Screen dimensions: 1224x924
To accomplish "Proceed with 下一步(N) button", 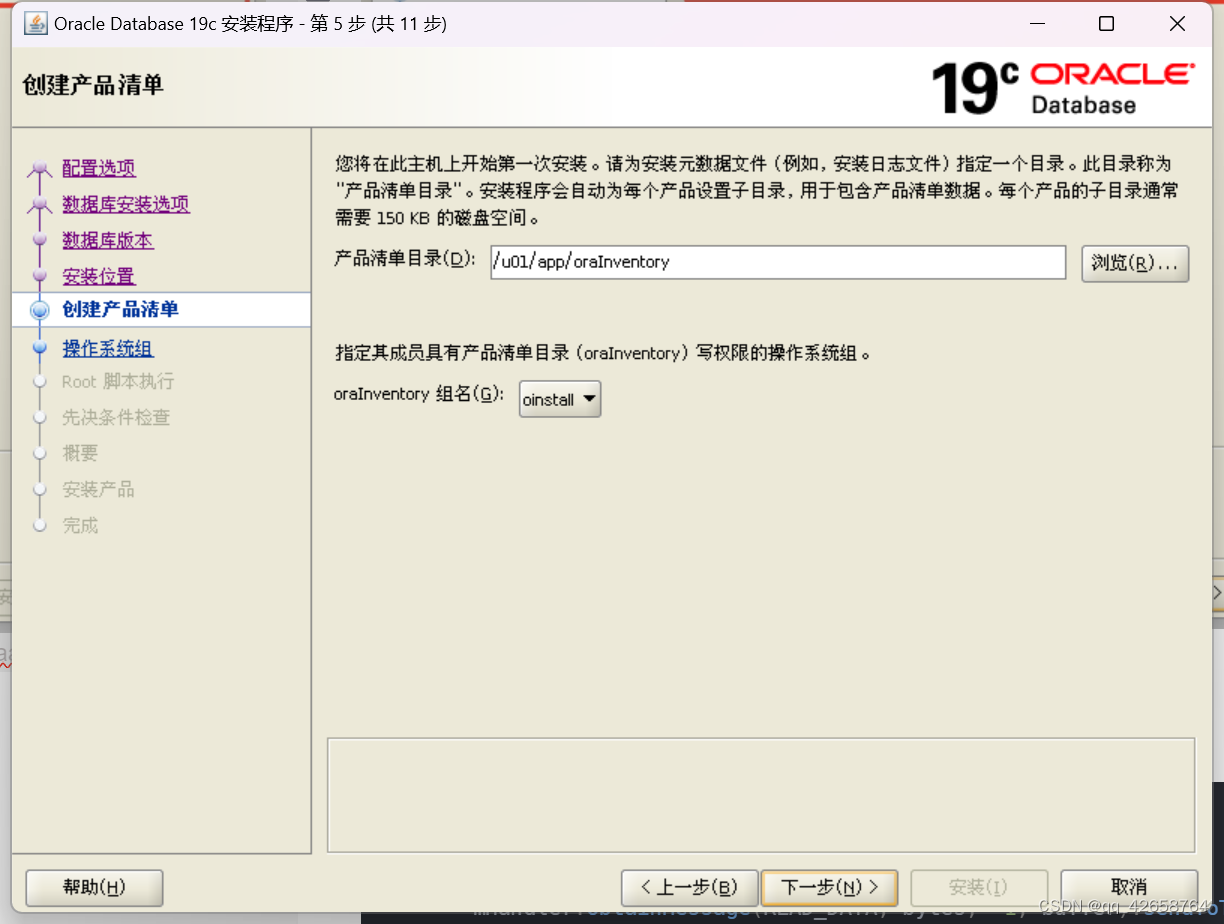I will 829,887.
